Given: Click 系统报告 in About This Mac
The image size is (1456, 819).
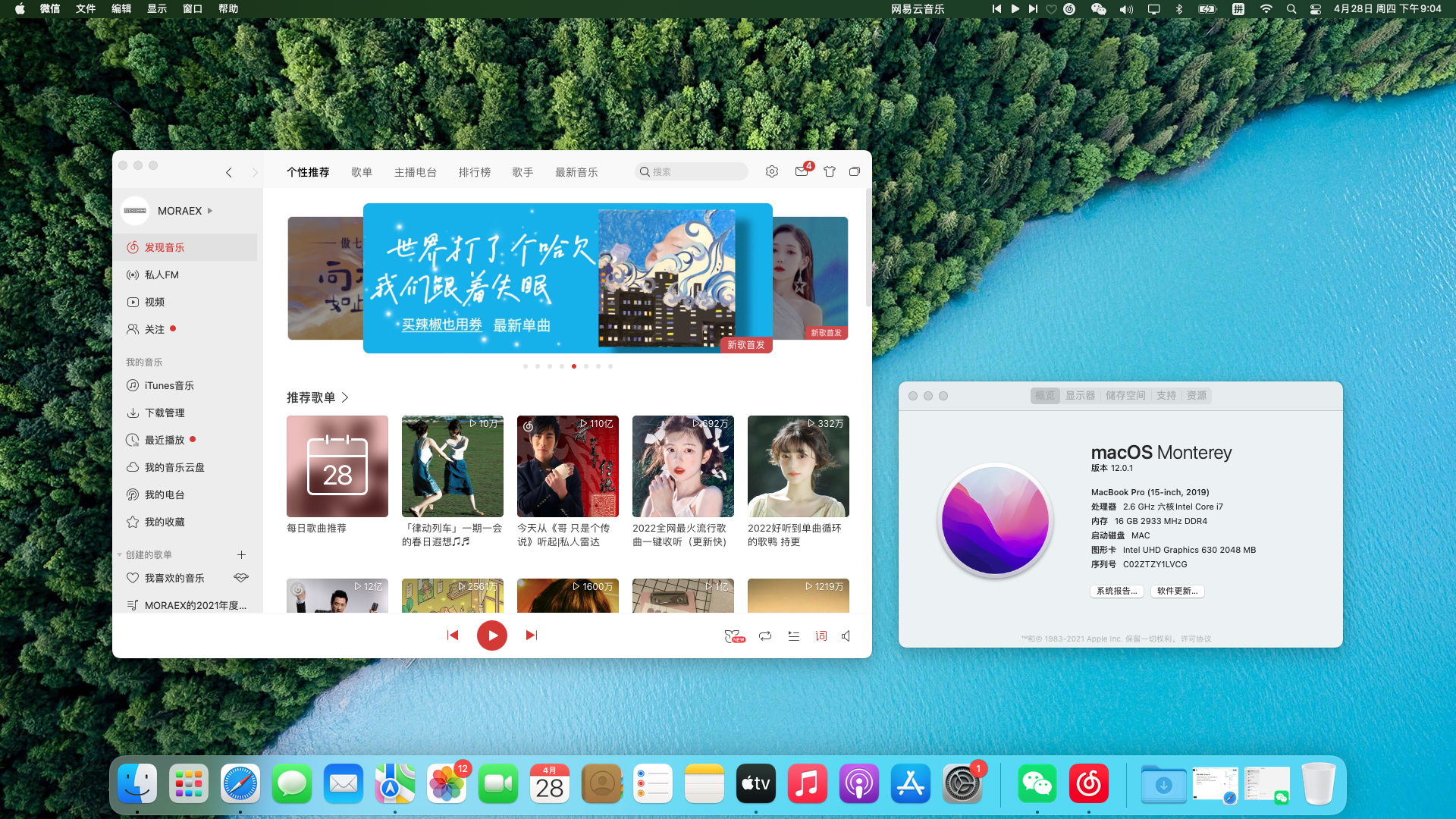Looking at the screenshot, I should (x=1116, y=591).
